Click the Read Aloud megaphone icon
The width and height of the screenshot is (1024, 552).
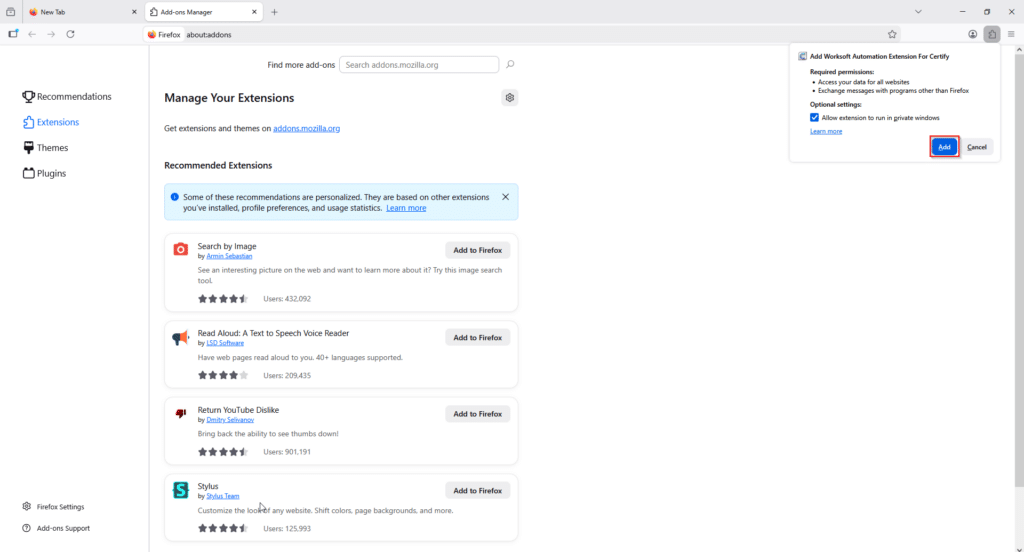click(181, 337)
